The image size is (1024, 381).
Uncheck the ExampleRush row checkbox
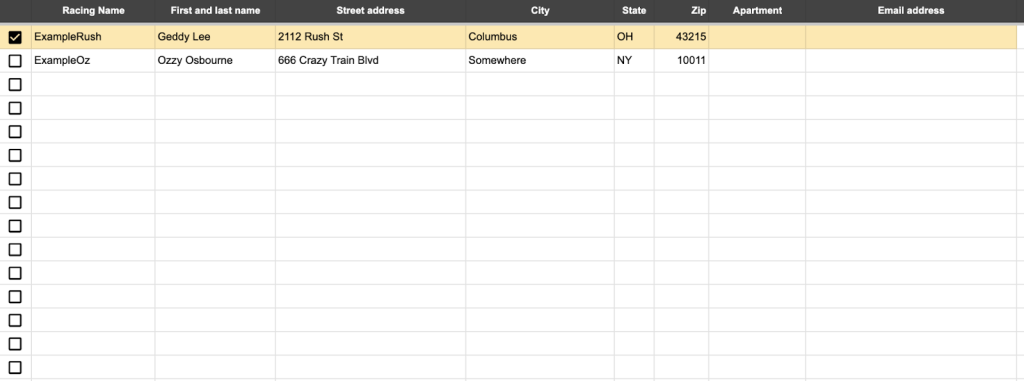(x=14, y=37)
